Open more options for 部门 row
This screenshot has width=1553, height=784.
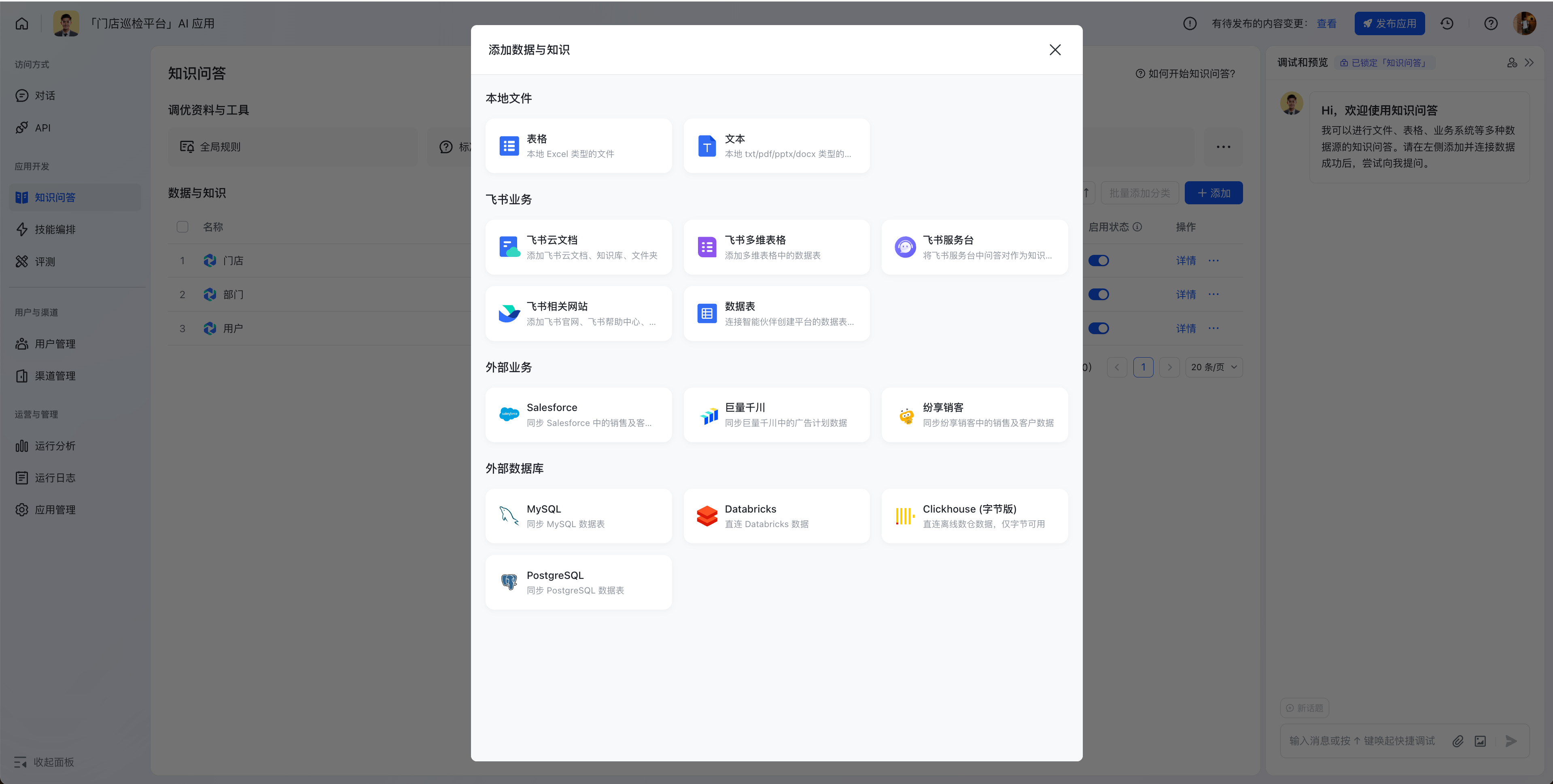tap(1214, 294)
